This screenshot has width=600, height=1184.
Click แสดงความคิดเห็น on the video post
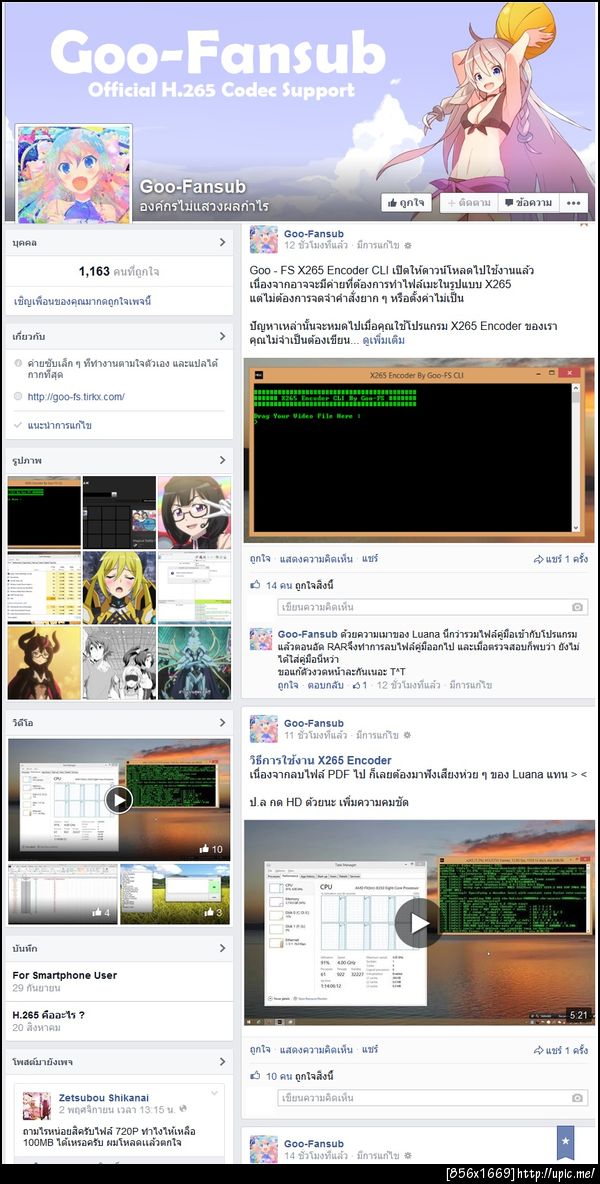pos(317,1050)
